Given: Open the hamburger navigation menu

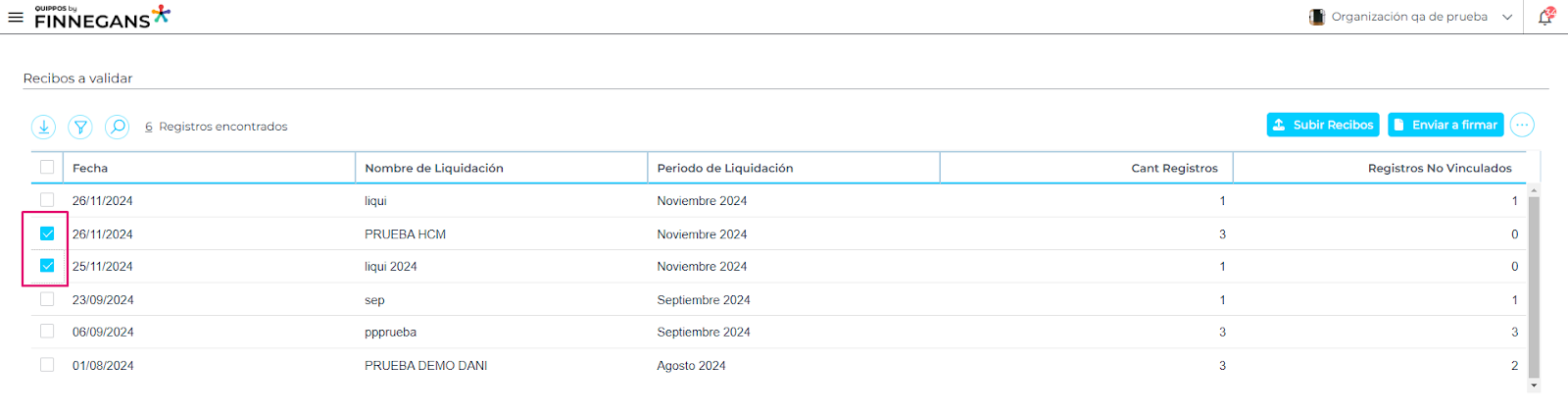Looking at the screenshot, I should (16, 17).
